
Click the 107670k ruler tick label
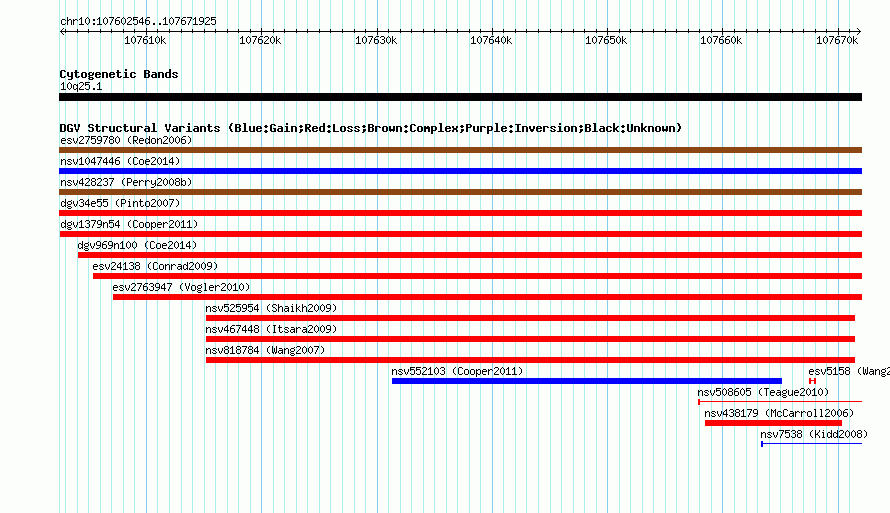pos(837,40)
